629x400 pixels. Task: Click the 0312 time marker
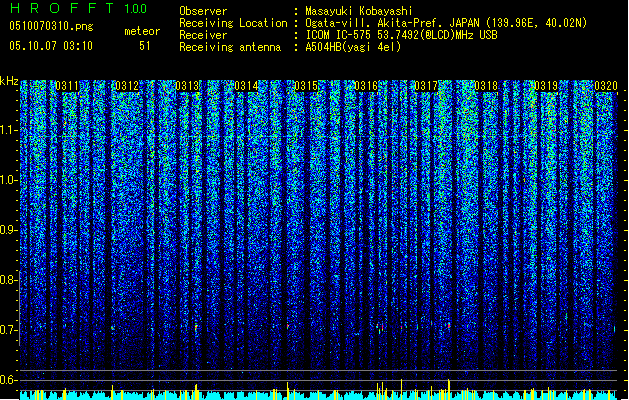click(x=127, y=86)
